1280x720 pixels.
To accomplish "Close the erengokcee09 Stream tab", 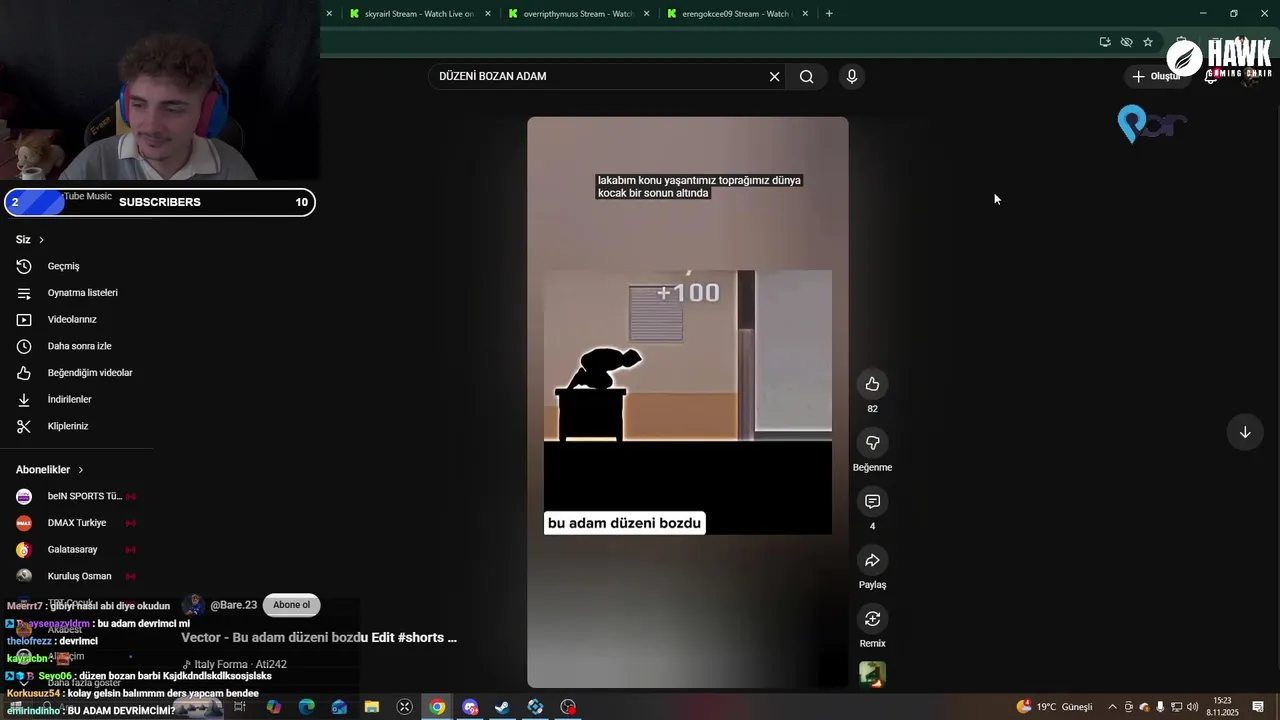I will point(806,14).
